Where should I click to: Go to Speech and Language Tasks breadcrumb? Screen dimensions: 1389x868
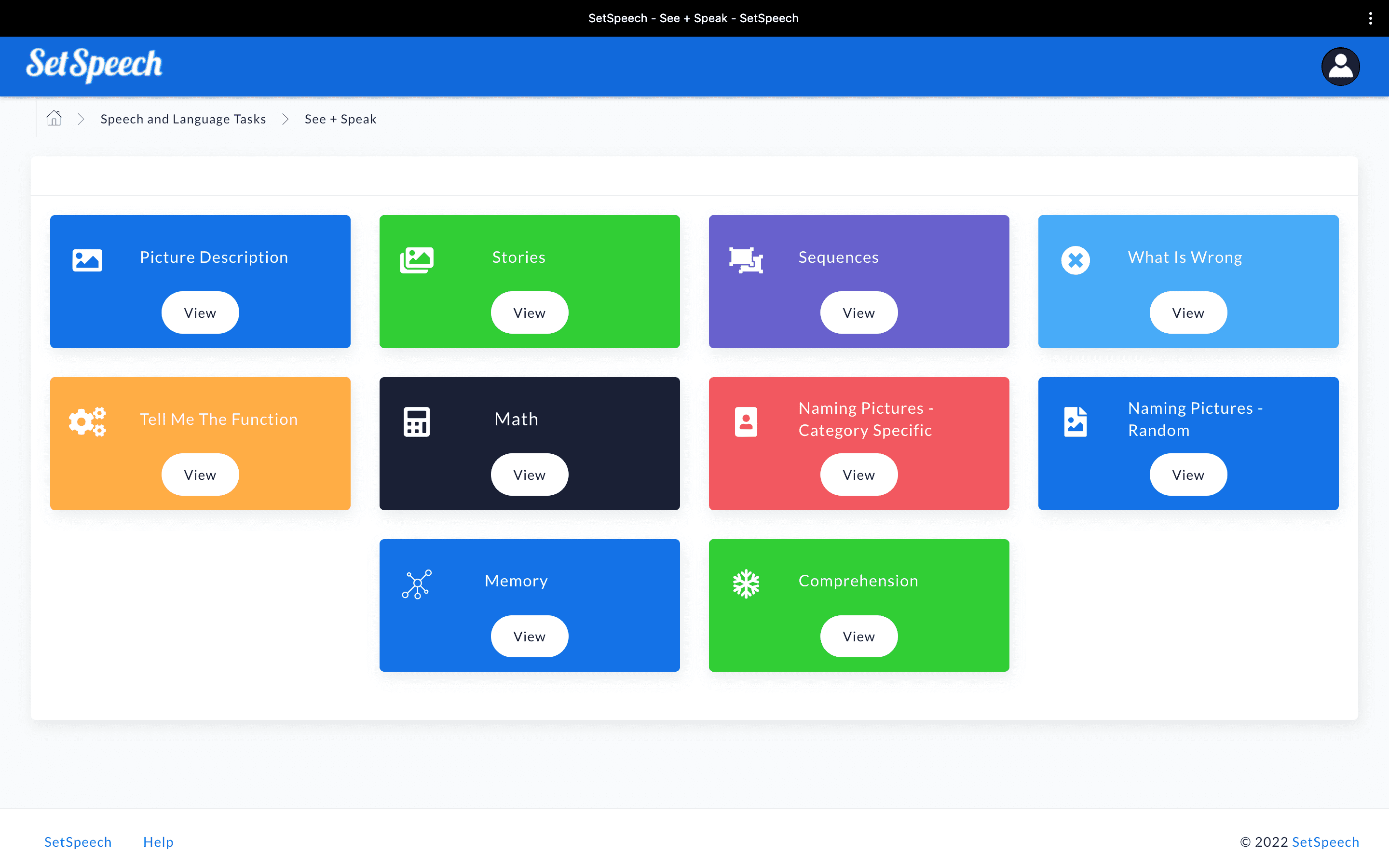(183, 119)
